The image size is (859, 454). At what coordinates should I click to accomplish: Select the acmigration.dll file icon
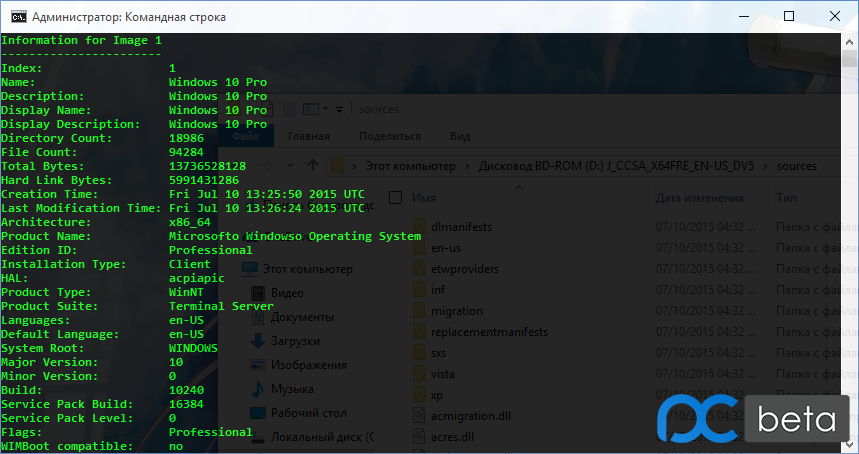[420, 416]
